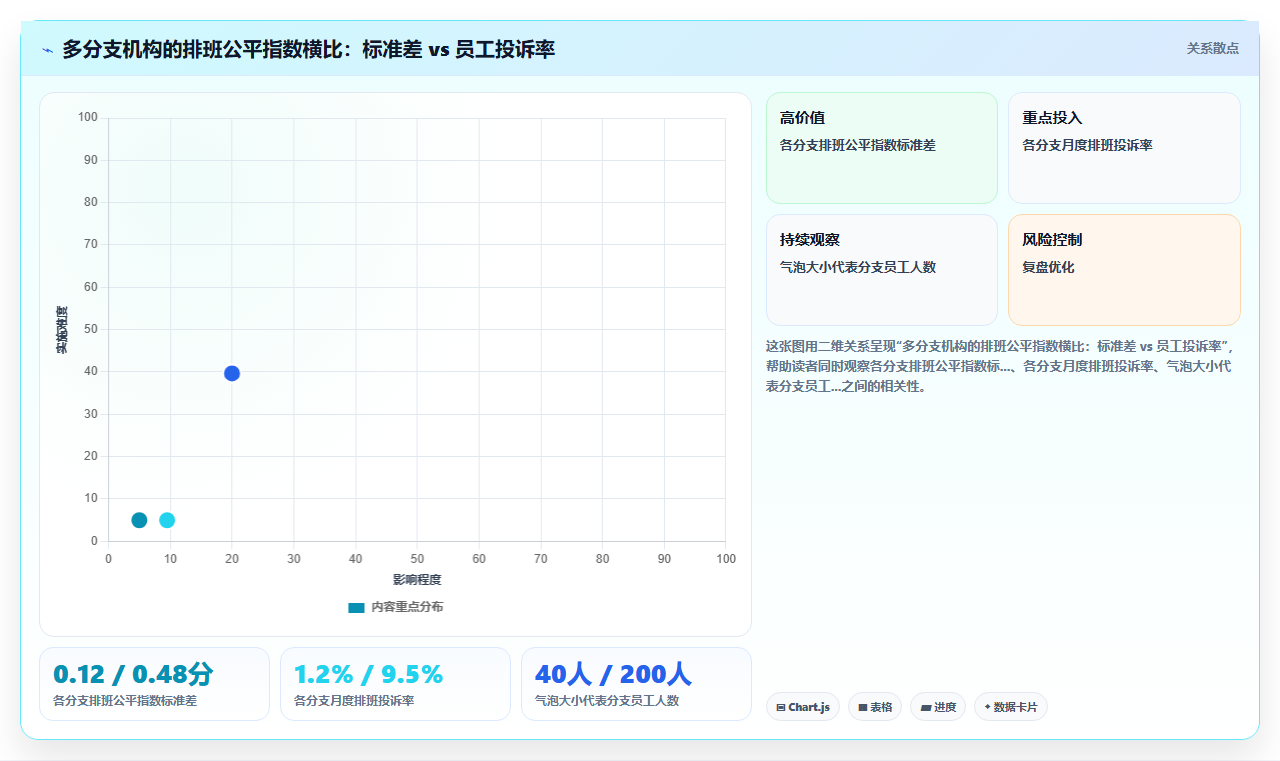Screen dimensions: 1280x761
Task: Click 各分支月度排班投诉率 under the 1.2% stat
Action: 354,701
